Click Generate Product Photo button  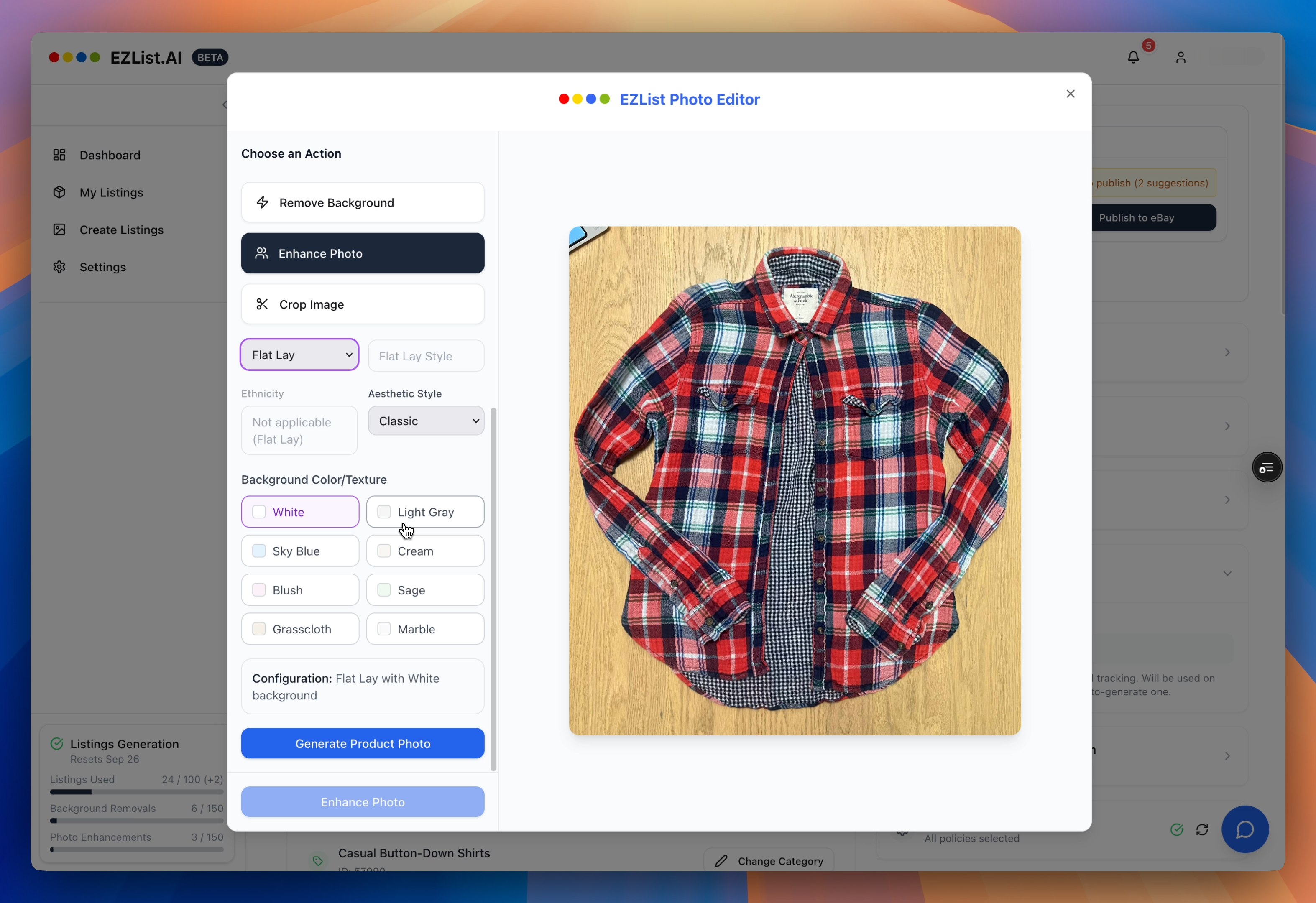pos(363,743)
